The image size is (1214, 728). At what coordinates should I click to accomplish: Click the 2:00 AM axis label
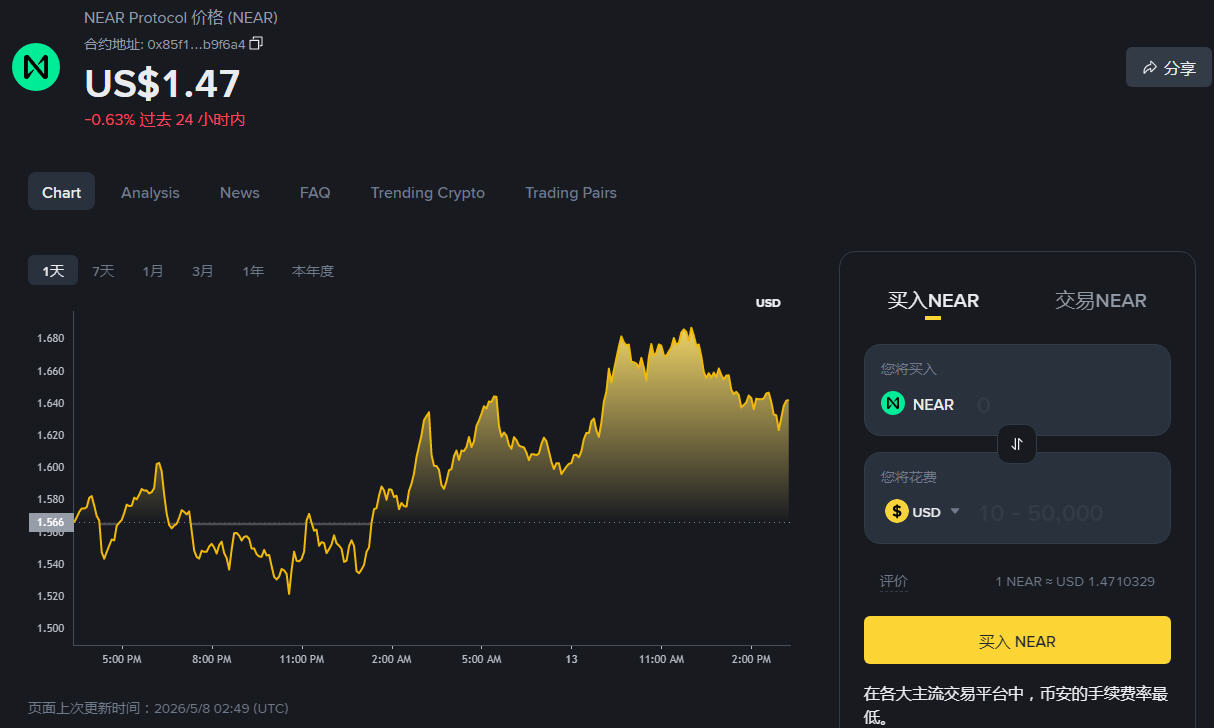tap(391, 659)
